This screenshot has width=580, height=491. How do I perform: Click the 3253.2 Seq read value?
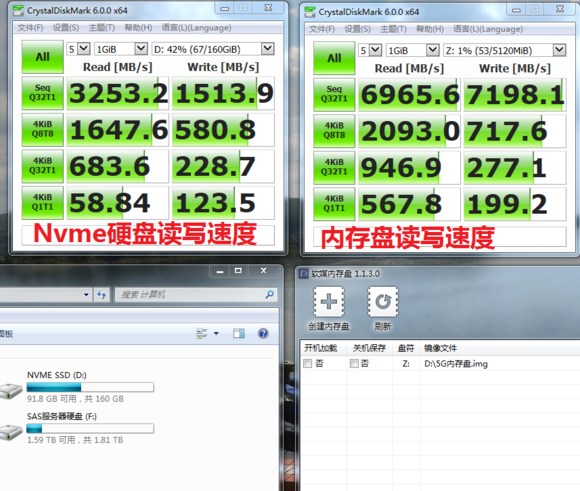click(118, 93)
